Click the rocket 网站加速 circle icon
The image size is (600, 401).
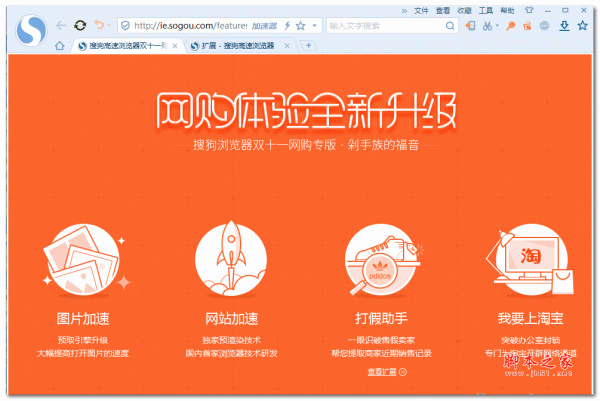[231, 259]
